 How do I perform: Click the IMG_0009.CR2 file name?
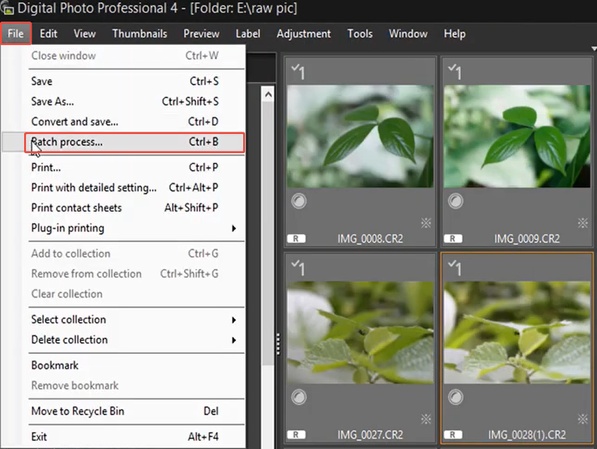coord(527,239)
